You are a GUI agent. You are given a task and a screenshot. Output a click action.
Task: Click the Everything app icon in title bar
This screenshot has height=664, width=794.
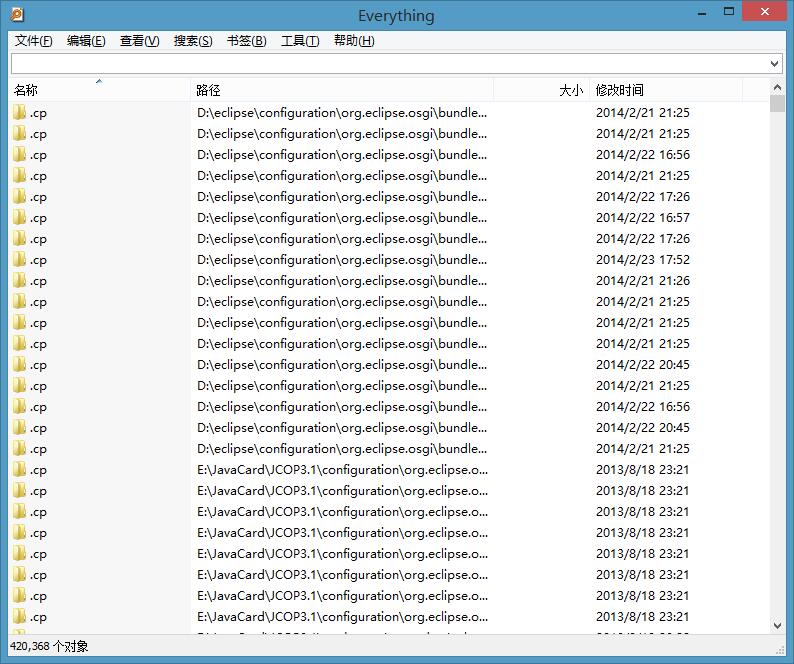pyautogui.click(x=16, y=15)
